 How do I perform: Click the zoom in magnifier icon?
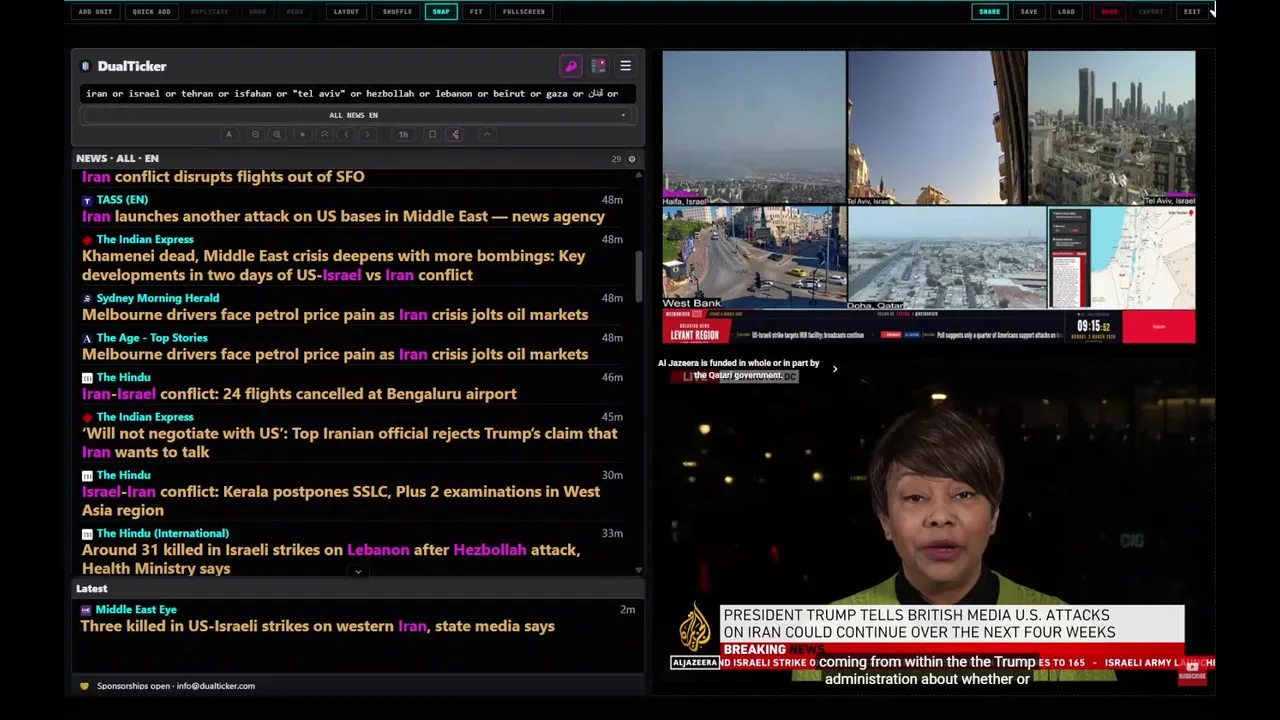pos(277,134)
